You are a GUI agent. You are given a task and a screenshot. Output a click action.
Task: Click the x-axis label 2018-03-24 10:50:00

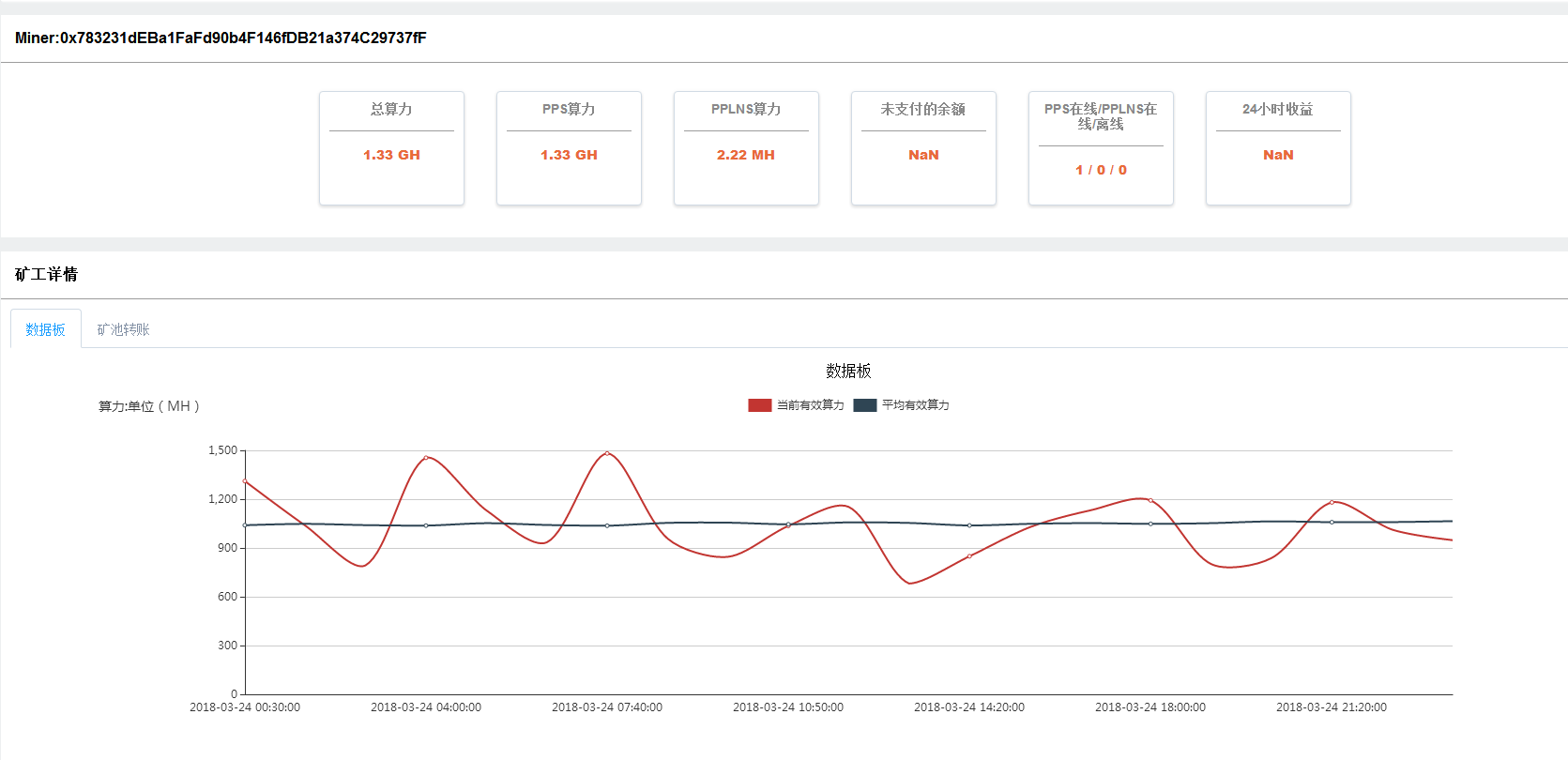(x=788, y=707)
